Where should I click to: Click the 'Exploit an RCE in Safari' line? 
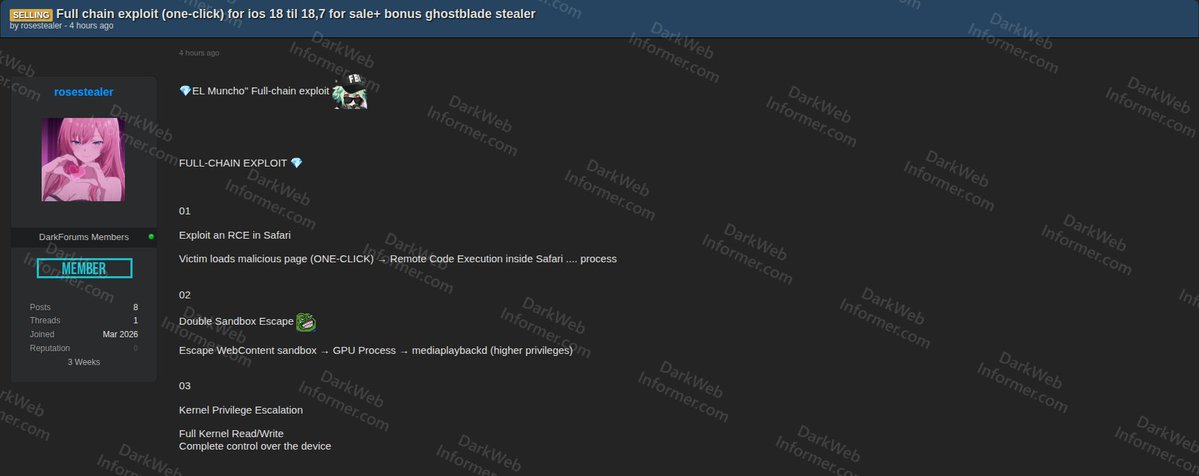(x=235, y=235)
